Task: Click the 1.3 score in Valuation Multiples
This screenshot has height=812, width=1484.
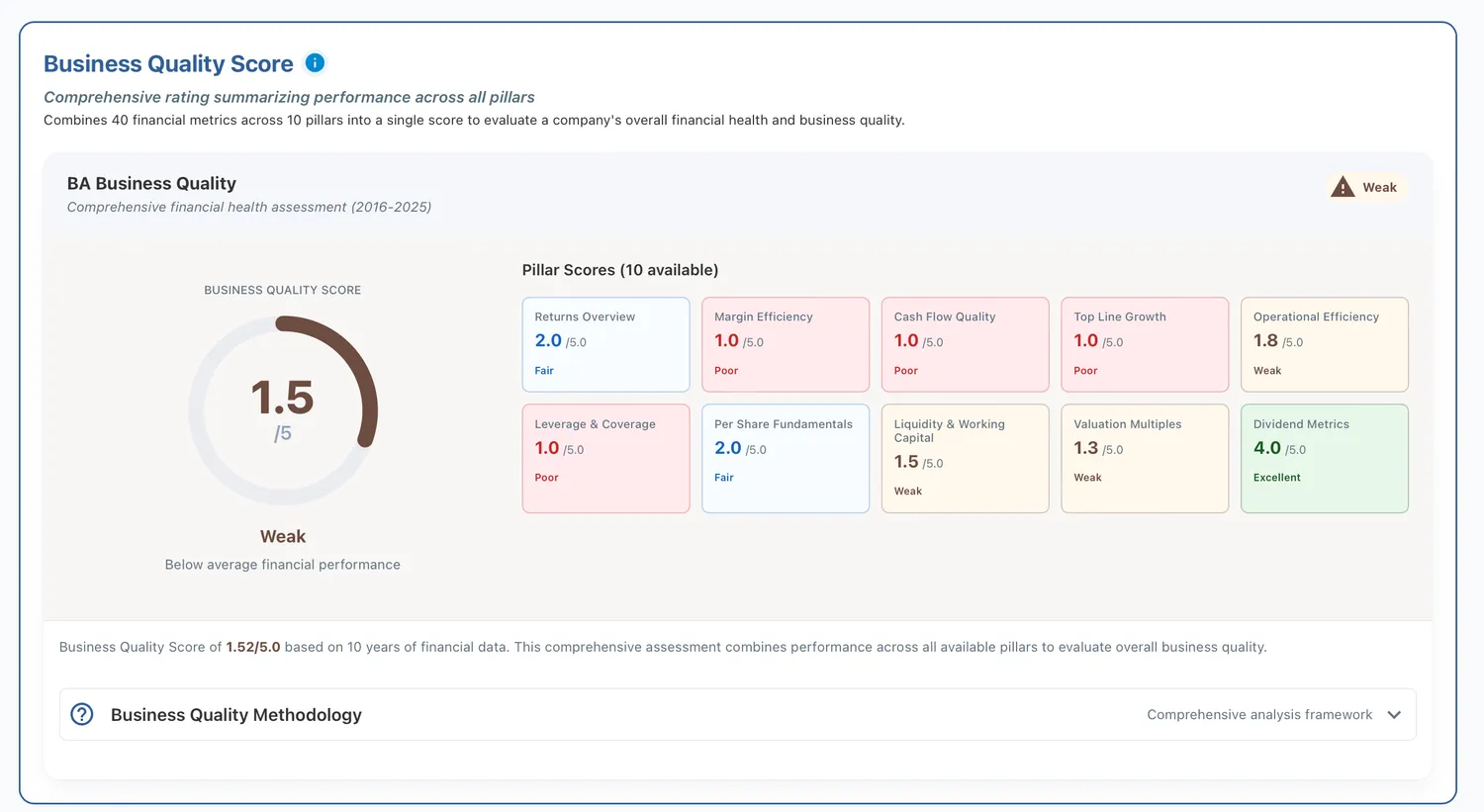Action: click(1086, 448)
